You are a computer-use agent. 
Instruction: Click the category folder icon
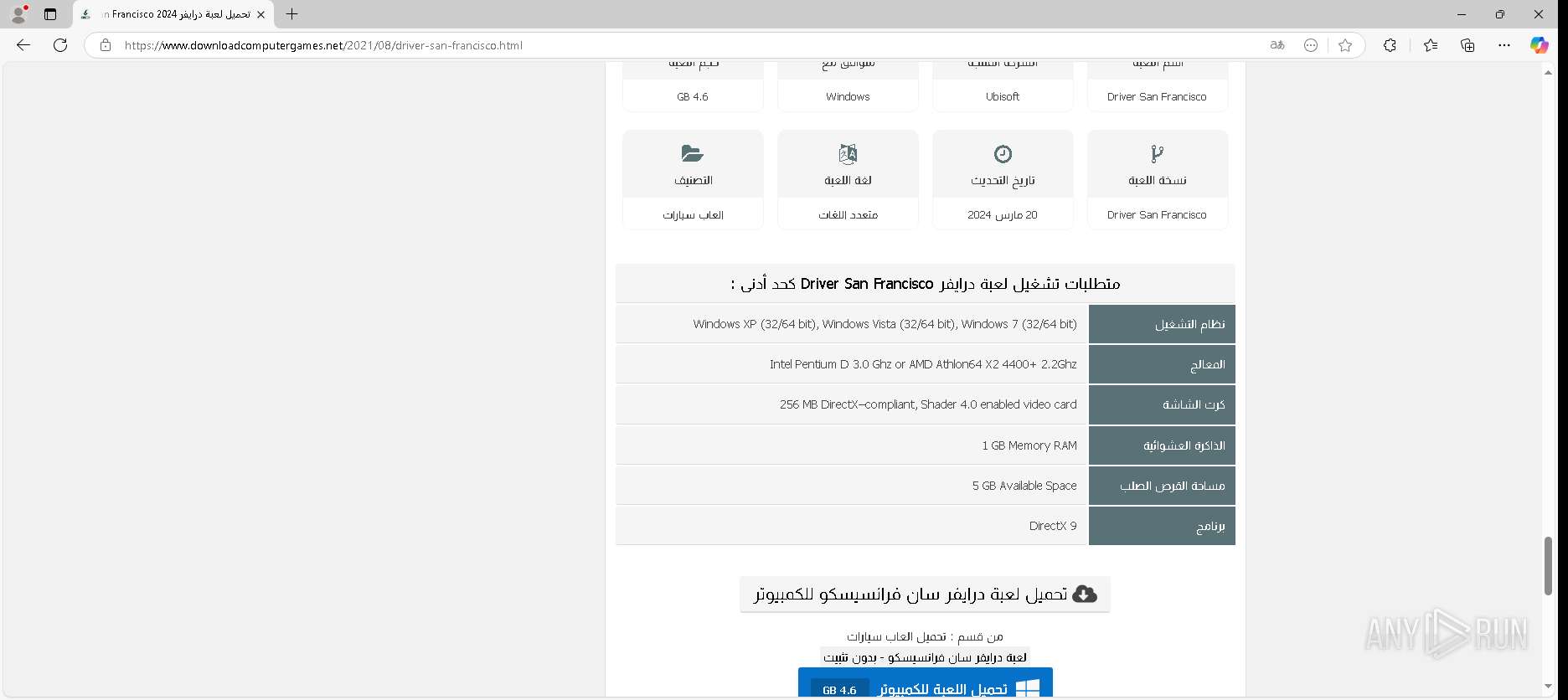point(692,153)
